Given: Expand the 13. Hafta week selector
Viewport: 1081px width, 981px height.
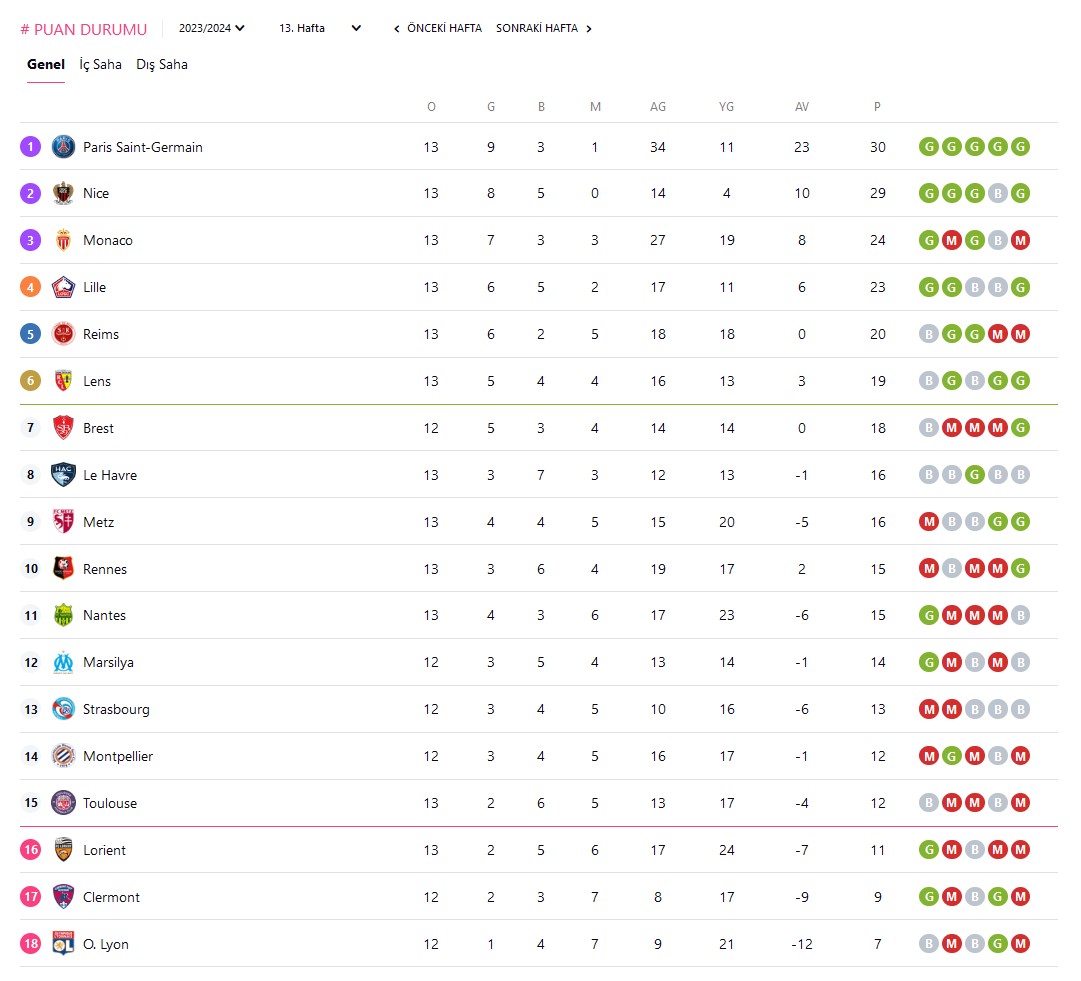Looking at the screenshot, I should click(320, 28).
